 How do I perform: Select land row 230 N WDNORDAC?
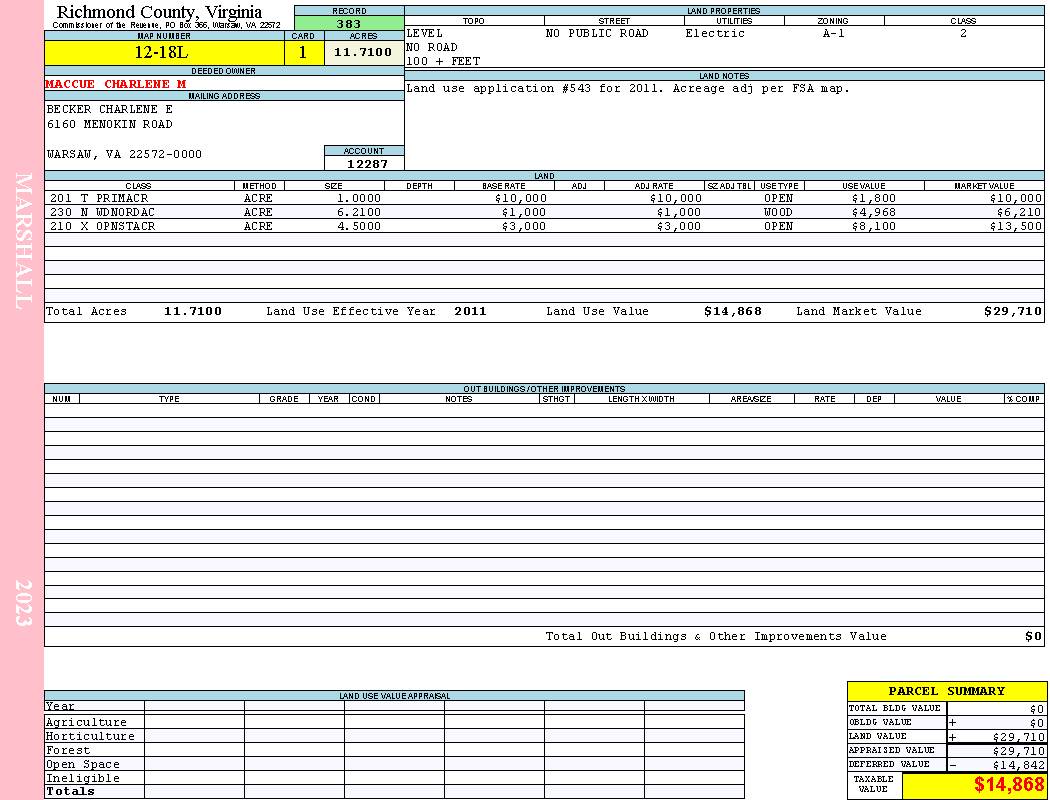pos(544,212)
